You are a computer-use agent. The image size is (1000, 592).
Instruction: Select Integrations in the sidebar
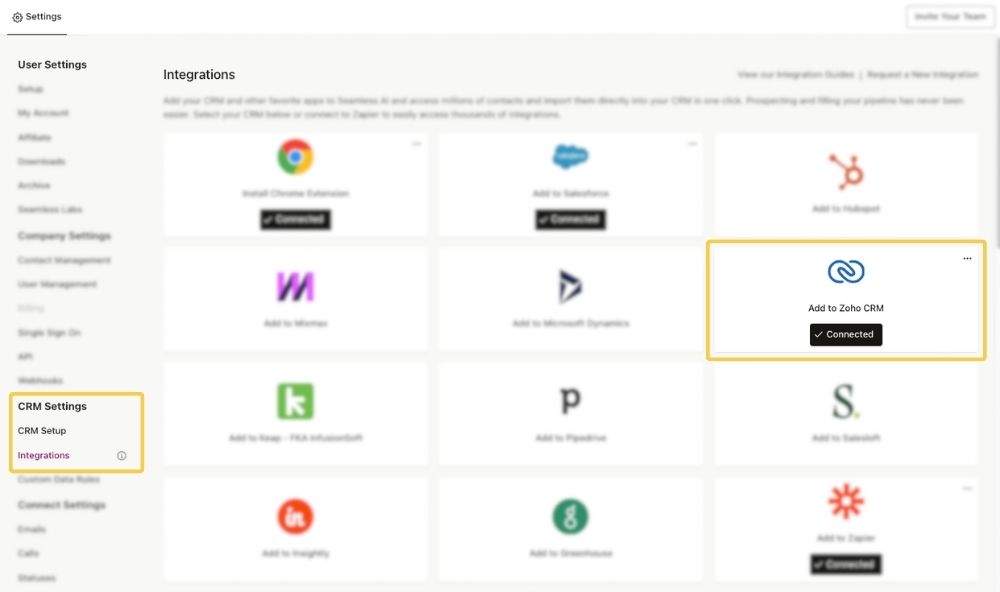coord(43,455)
